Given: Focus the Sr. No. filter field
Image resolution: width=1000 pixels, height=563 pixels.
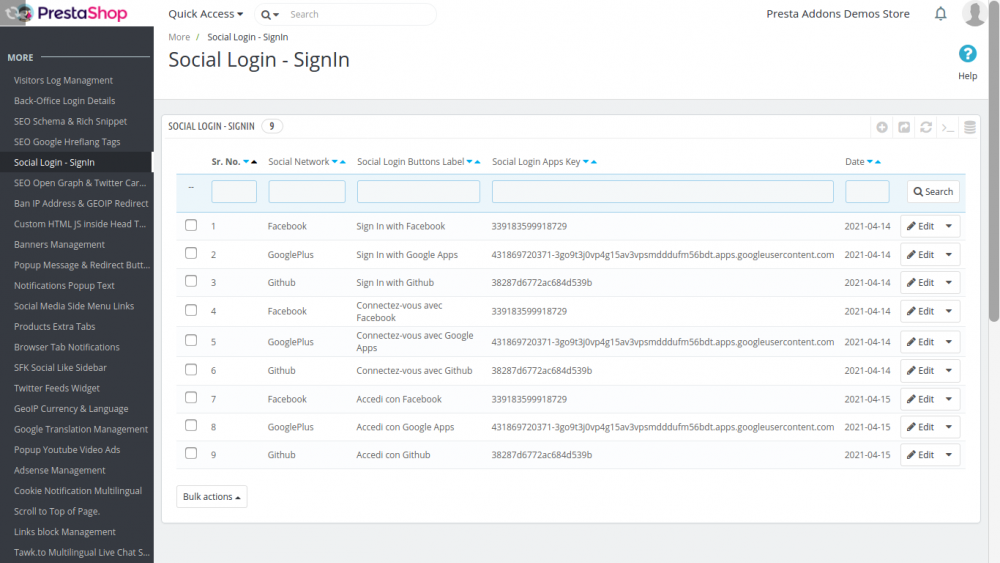Looking at the screenshot, I should (x=234, y=191).
